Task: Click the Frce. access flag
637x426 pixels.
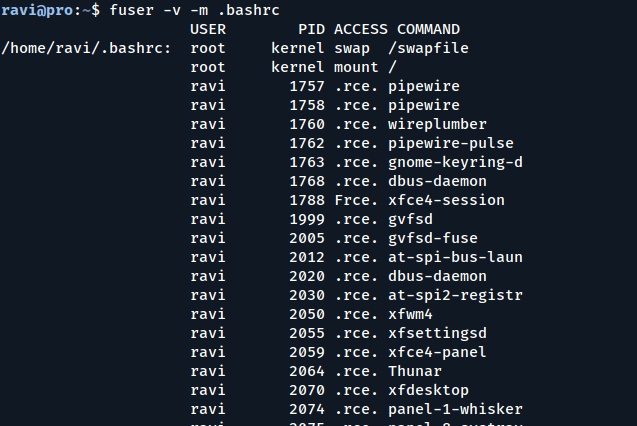Action: 357,200
